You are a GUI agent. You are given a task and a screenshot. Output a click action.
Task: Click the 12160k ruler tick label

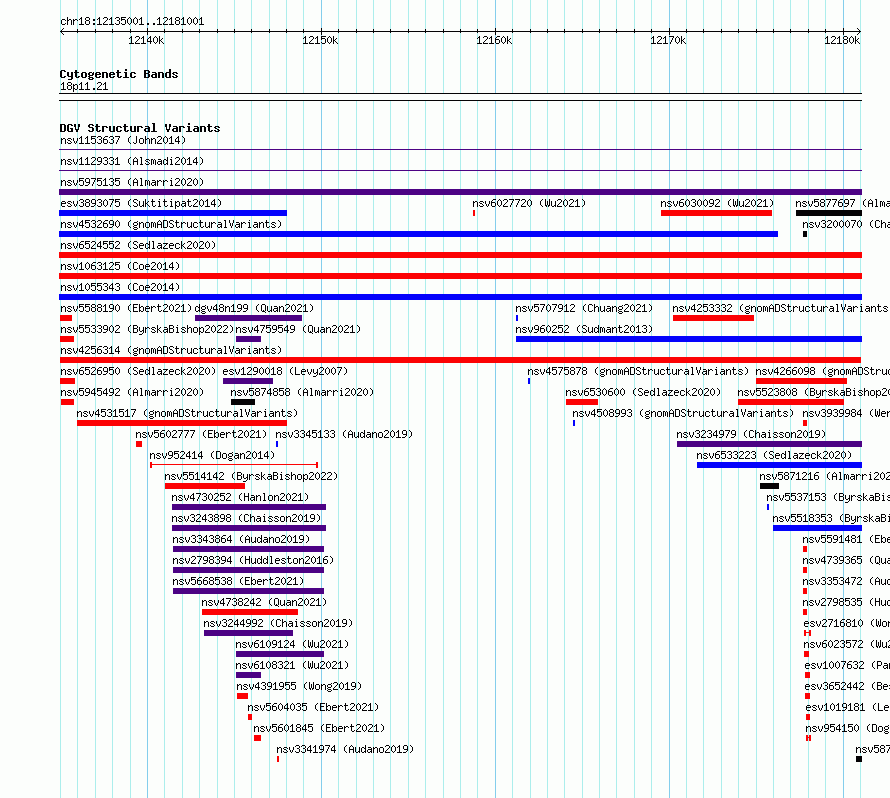click(x=494, y=40)
